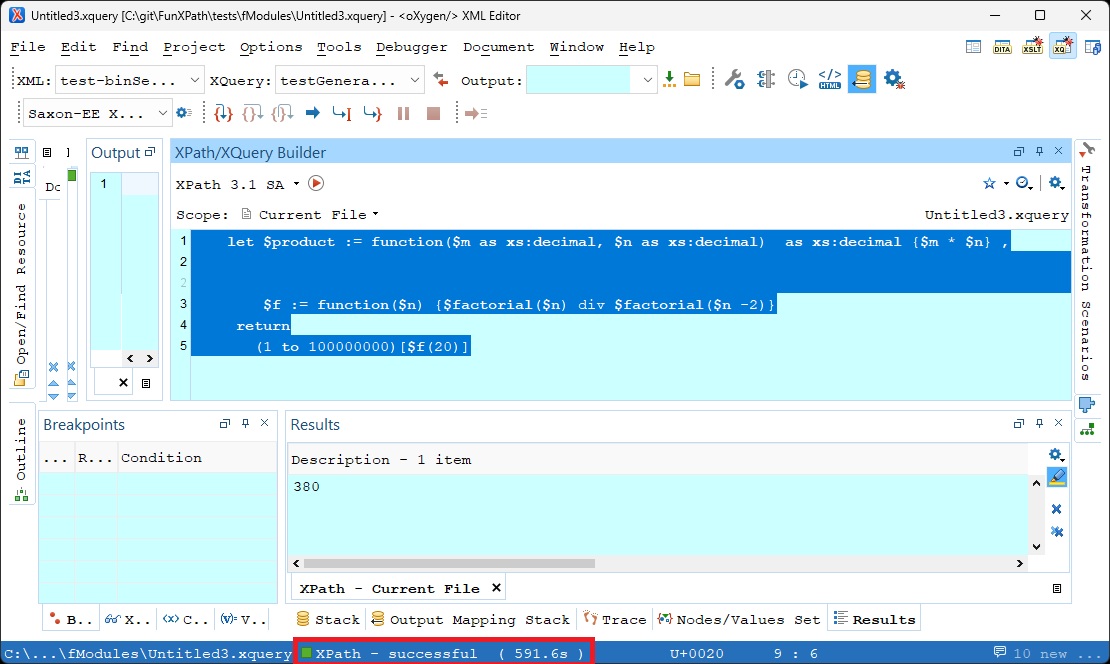This screenshot has width=1110, height=664.
Task: Click the favorites star dropdown arrow
Action: pyautogui.click(x=1006, y=183)
